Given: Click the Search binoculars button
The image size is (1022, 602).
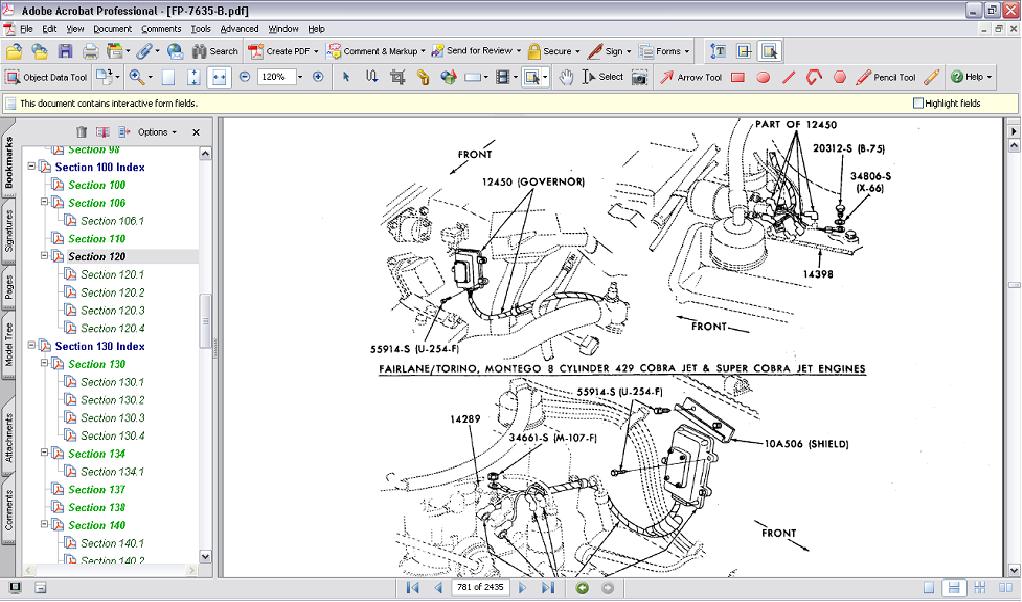Looking at the screenshot, I should 214,51.
